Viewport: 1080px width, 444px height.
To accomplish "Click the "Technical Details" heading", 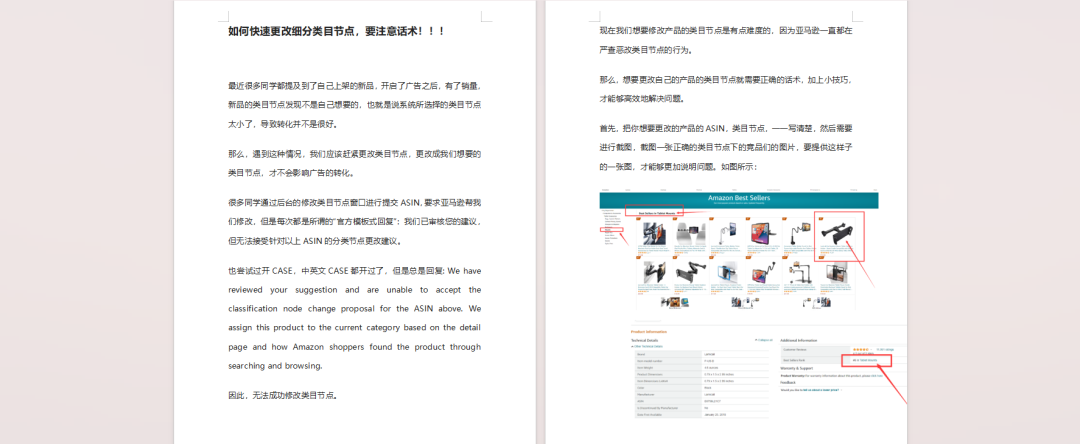I will (x=645, y=340).
